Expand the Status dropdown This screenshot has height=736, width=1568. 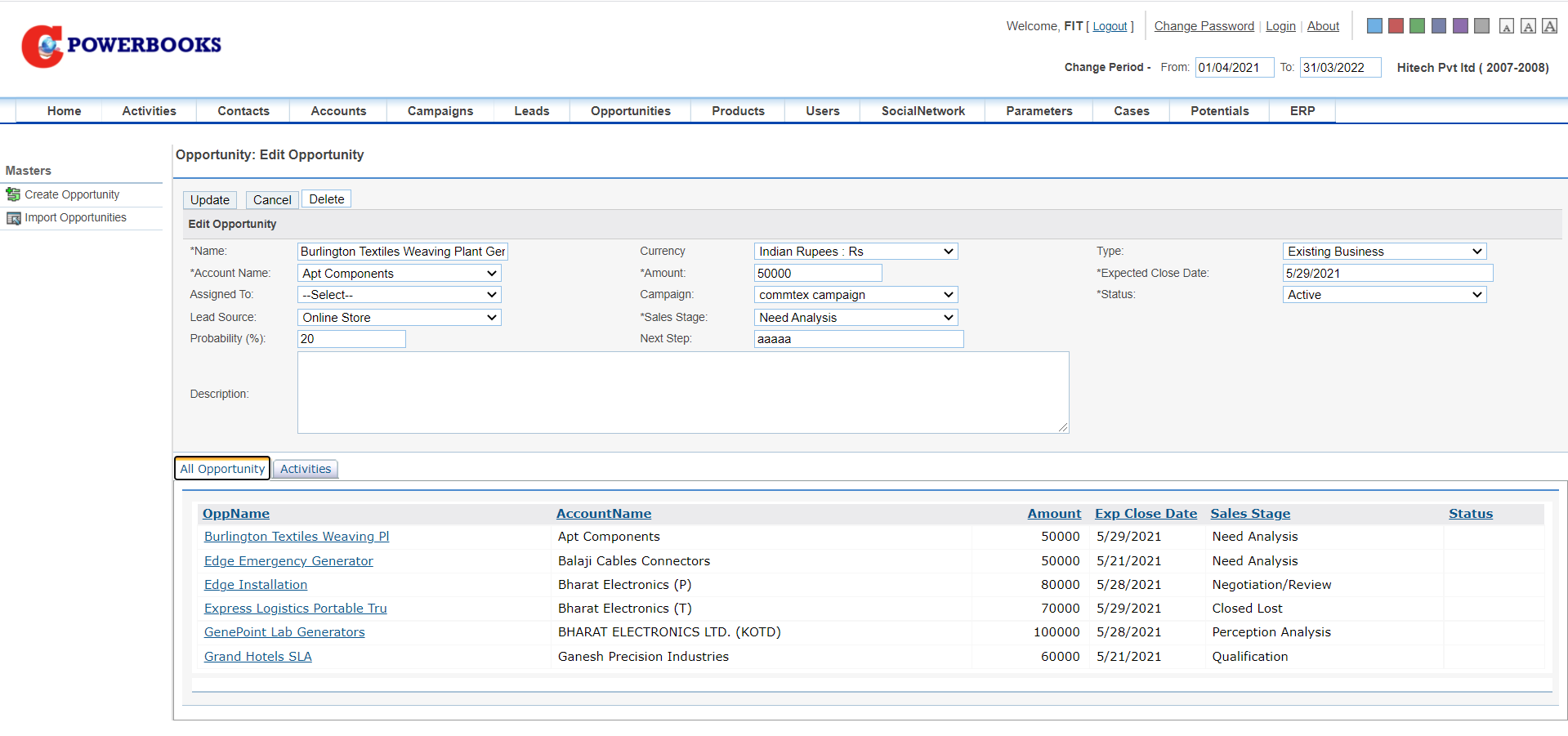tap(1384, 295)
